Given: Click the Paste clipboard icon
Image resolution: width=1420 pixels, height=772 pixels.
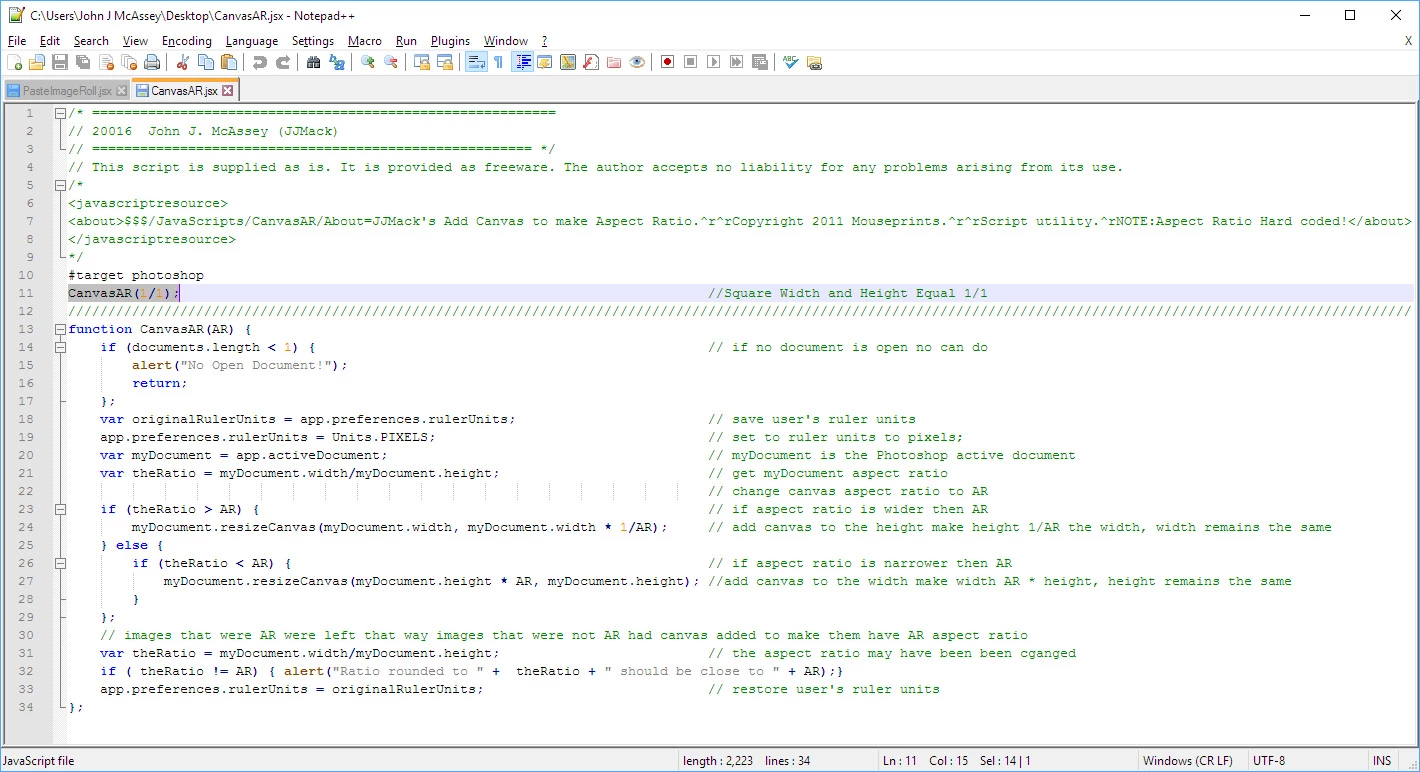Looking at the screenshot, I should point(229,62).
